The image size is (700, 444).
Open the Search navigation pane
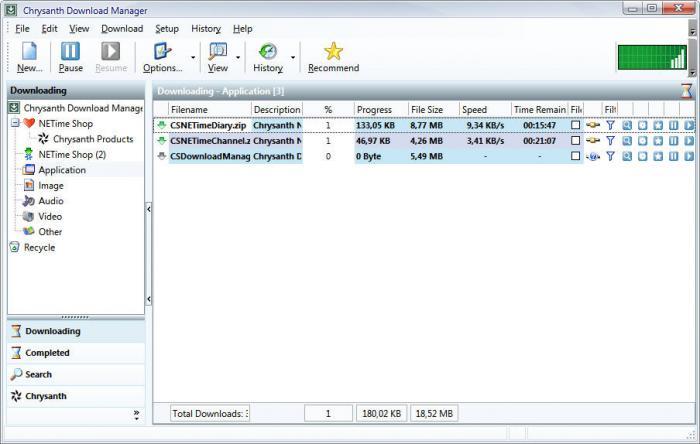click(x=76, y=374)
